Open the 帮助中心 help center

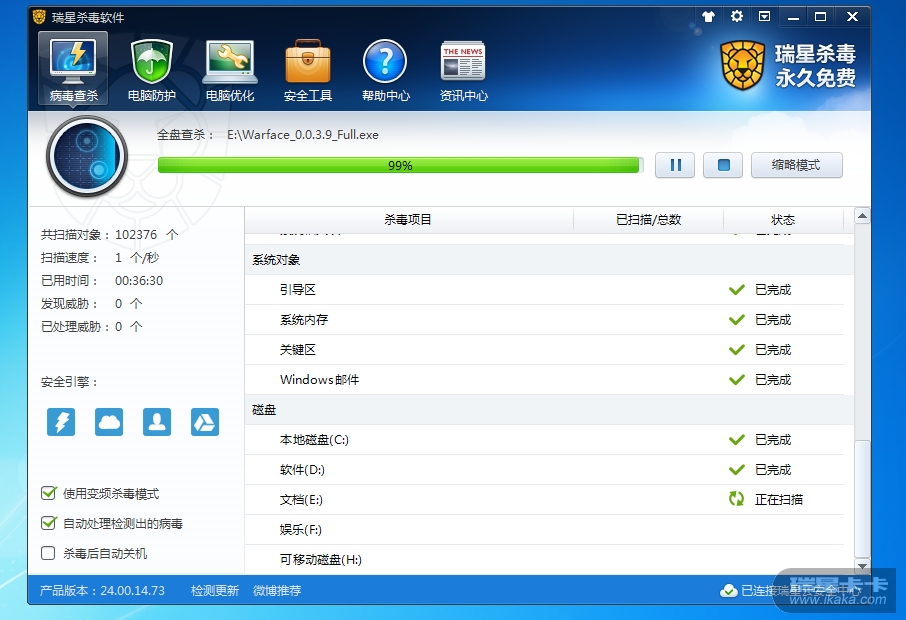pyautogui.click(x=385, y=70)
